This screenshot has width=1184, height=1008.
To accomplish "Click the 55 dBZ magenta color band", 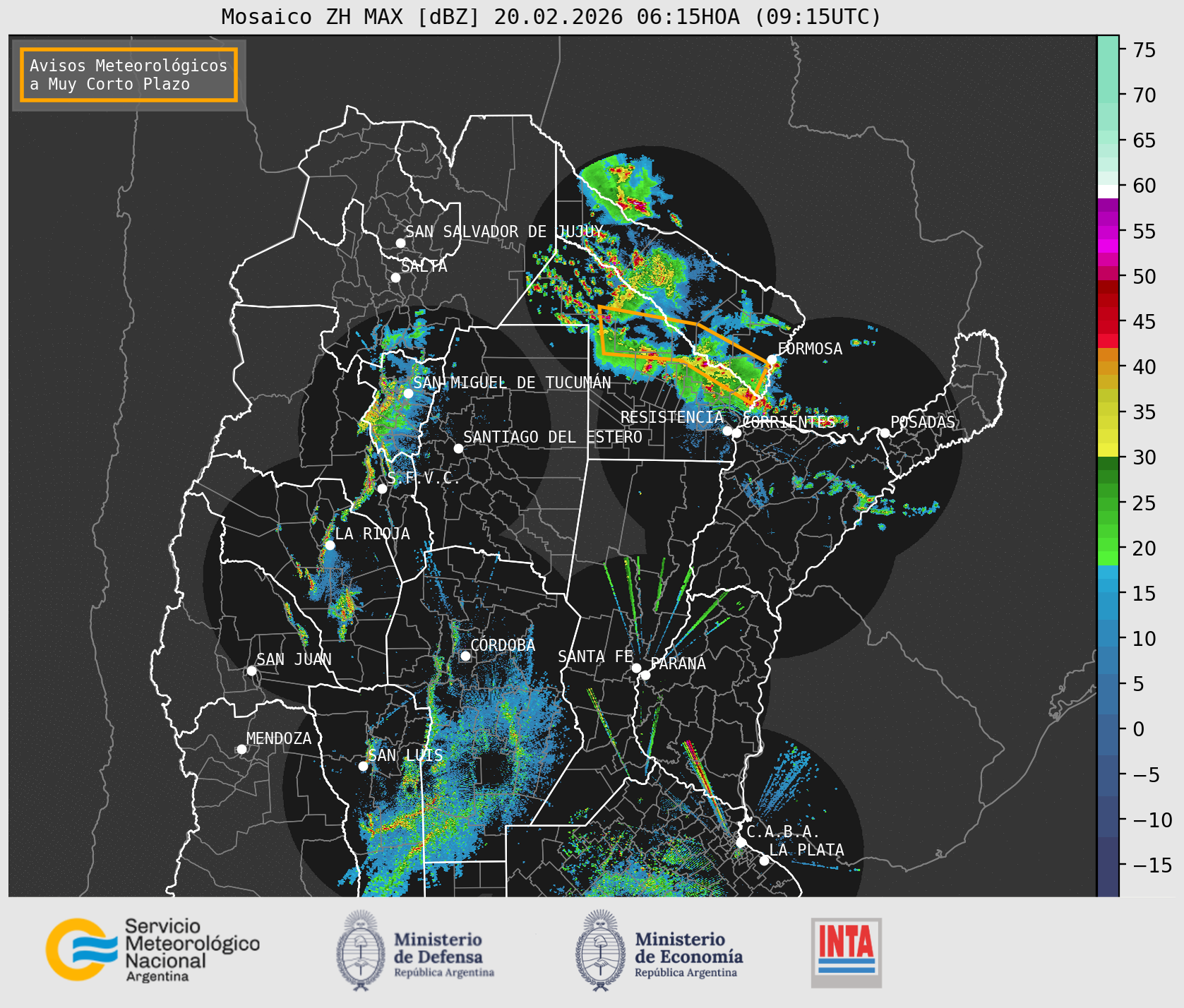I will (1108, 232).
